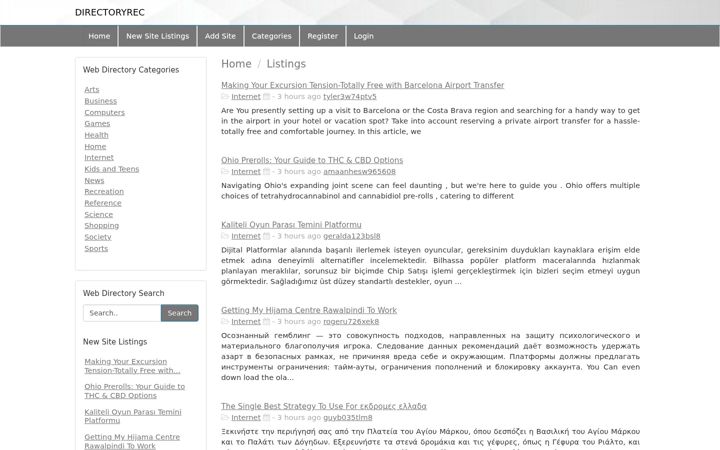Image resolution: width=720 pixels, height=450 pixels.
Task: Select the Shopping category
Action: (x=101, y=225)
